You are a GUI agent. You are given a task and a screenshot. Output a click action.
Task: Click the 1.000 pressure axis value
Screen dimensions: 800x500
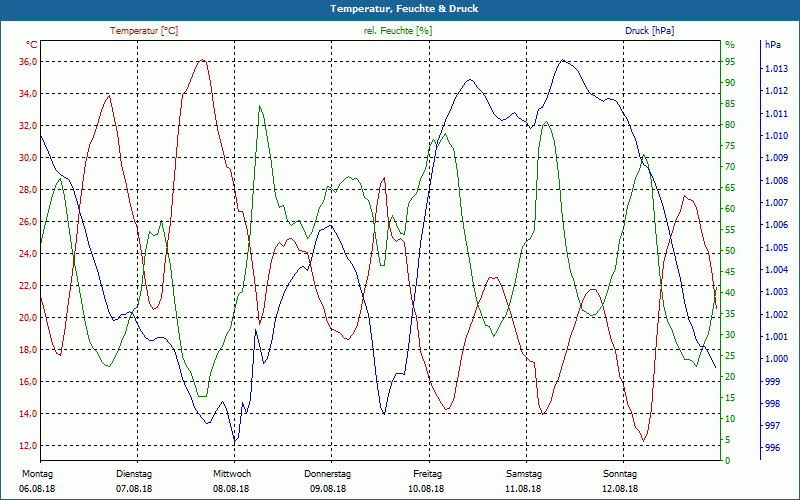click(x=777, y=359)
